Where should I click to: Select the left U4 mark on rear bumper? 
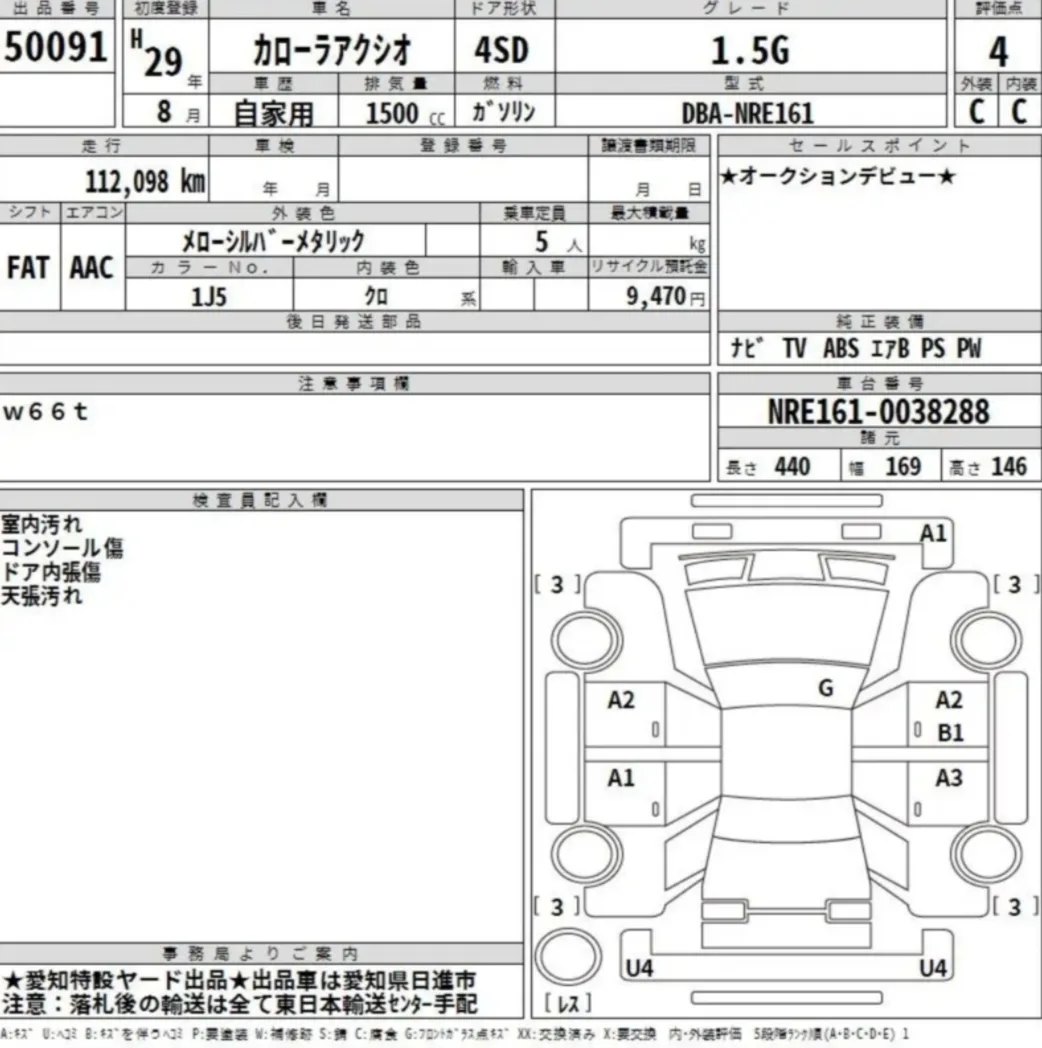pyautogui.click(x=640, y=968)
